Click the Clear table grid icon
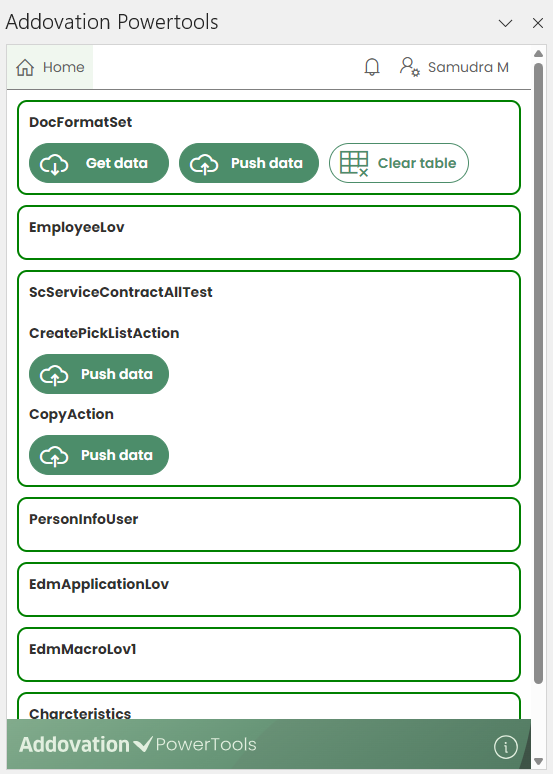The height and width of the screenshot is (774, 553). pos(354,163)
